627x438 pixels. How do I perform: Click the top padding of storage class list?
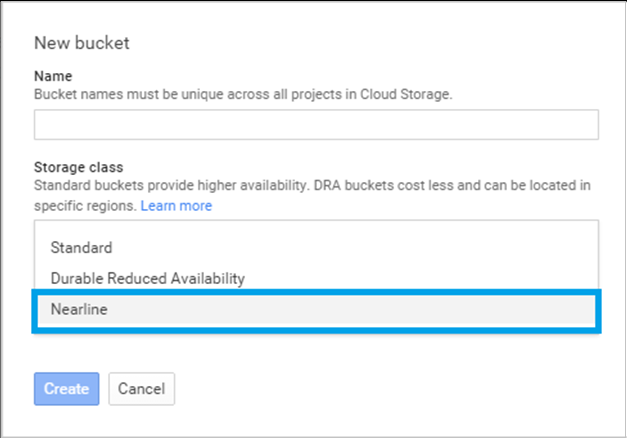pyautogui.click(x=316, y=228)
